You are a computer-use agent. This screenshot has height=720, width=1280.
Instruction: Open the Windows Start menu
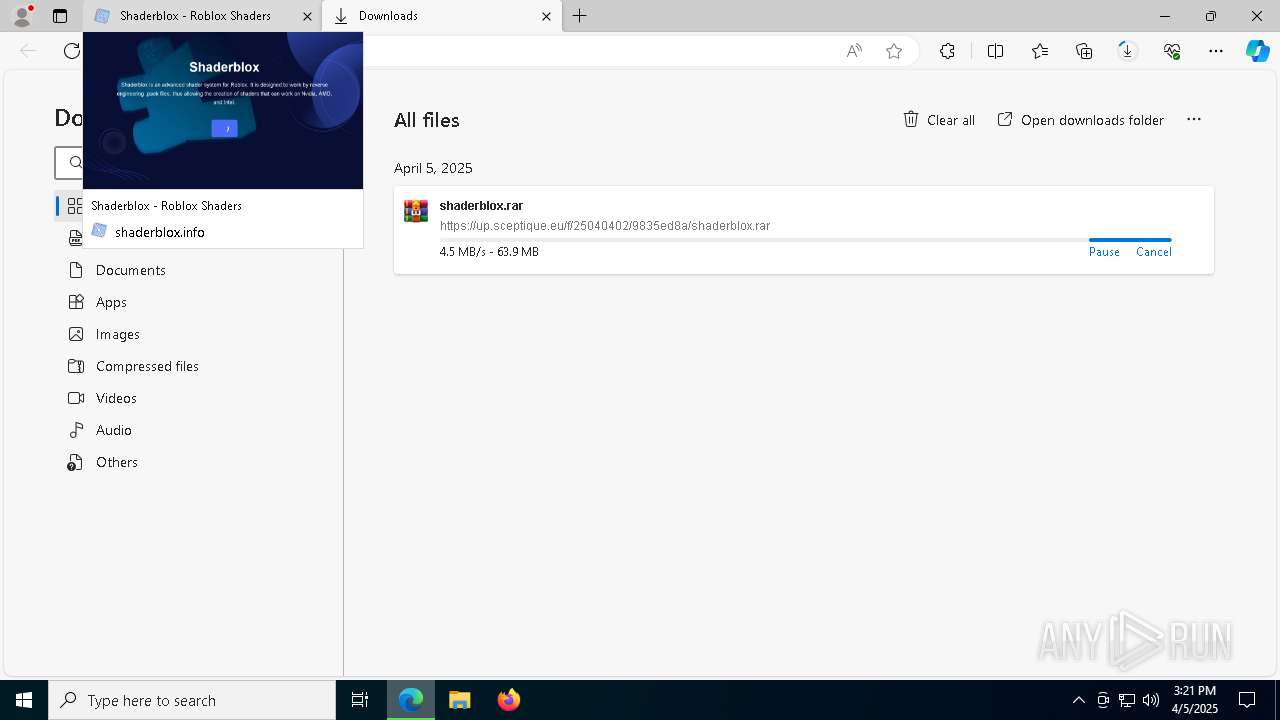click(x=24, y=700)
